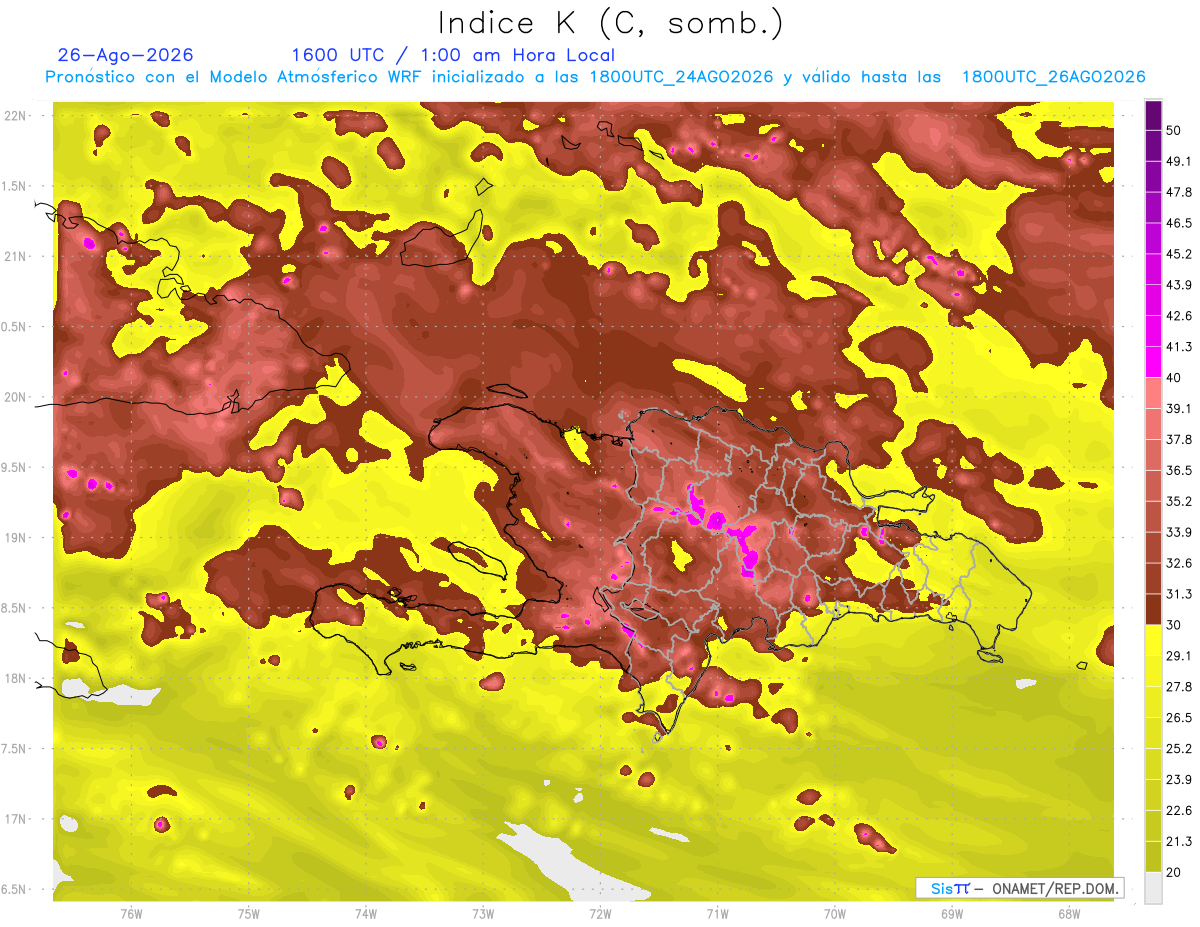This screenshot has height=927, width=1200.
Task: Click the "49.1" legend value
Action: pos(1178,161)
